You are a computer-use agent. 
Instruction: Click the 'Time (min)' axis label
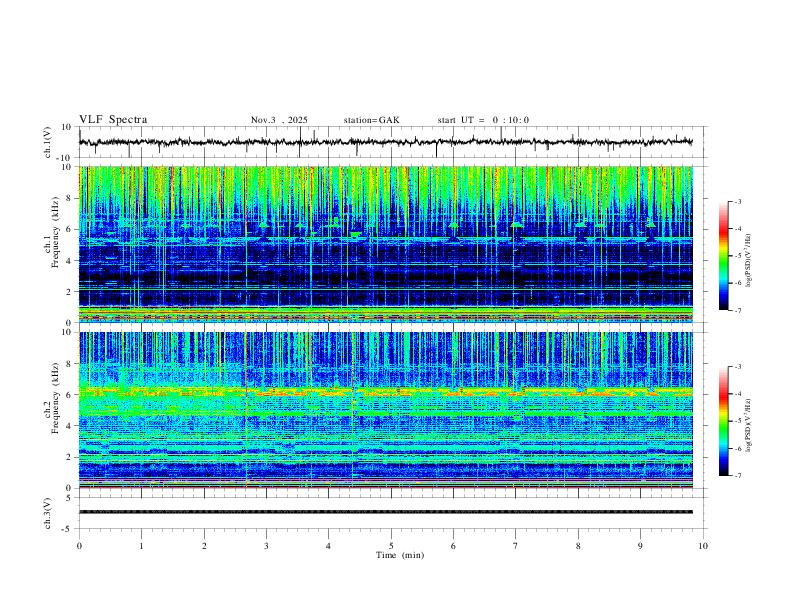(400, 555)
